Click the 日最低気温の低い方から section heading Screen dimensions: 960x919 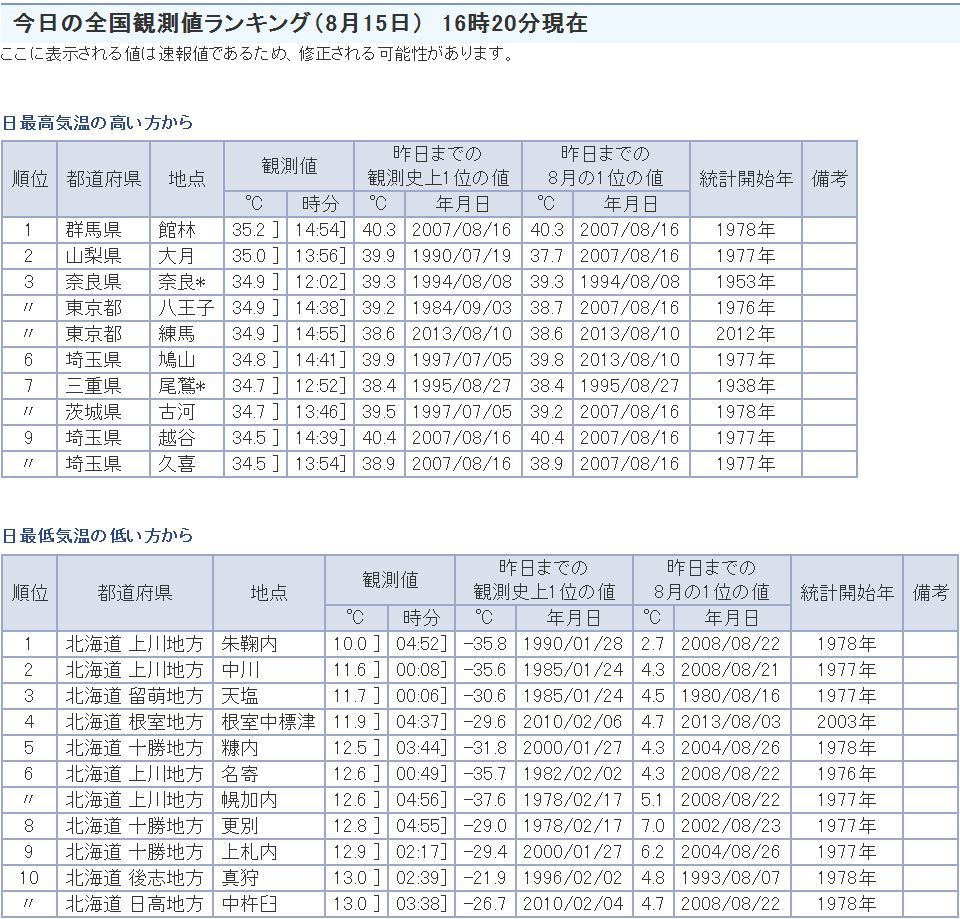tap(97, 536)
